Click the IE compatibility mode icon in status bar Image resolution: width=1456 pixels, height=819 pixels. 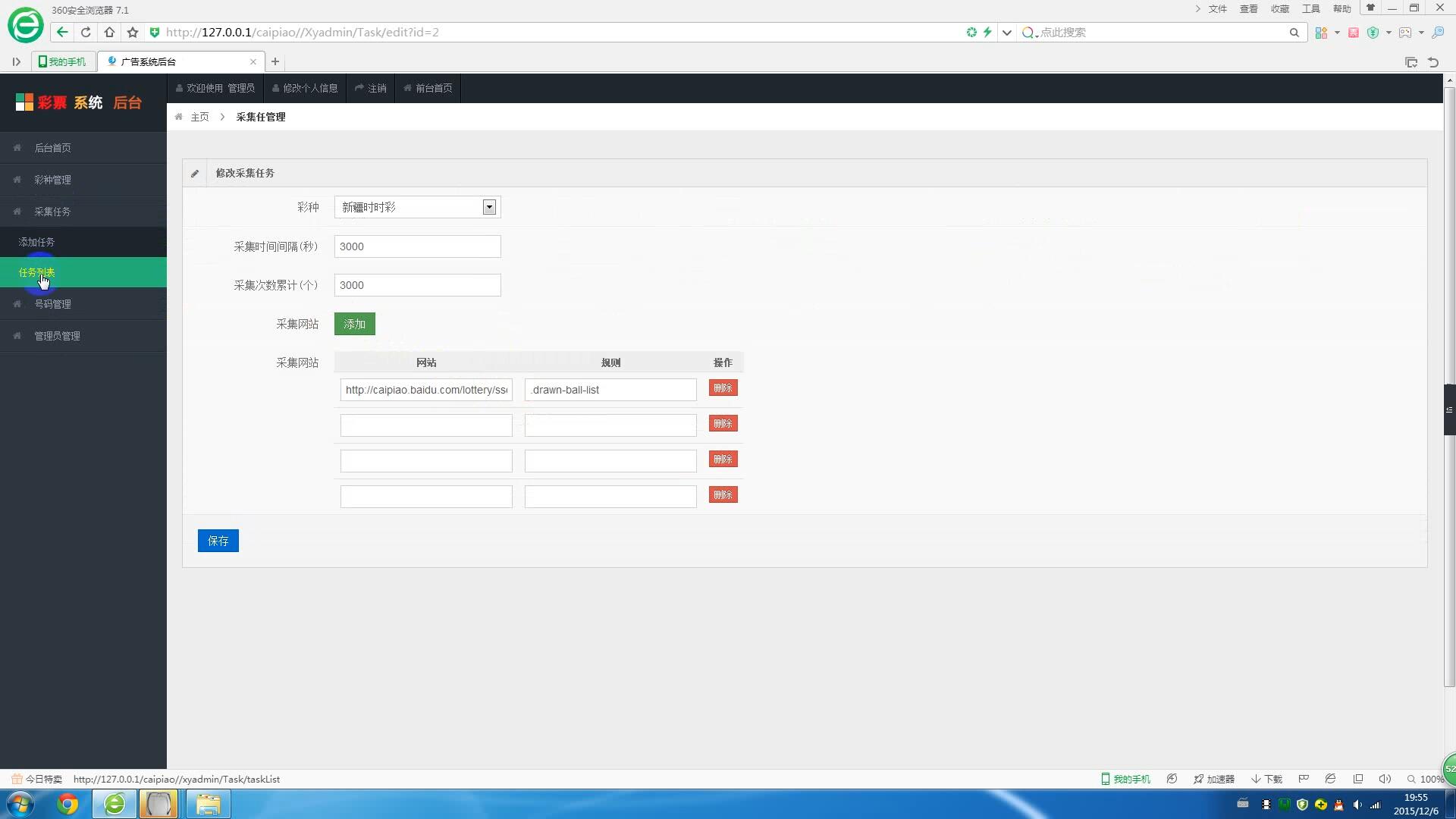click(1330, 779)
